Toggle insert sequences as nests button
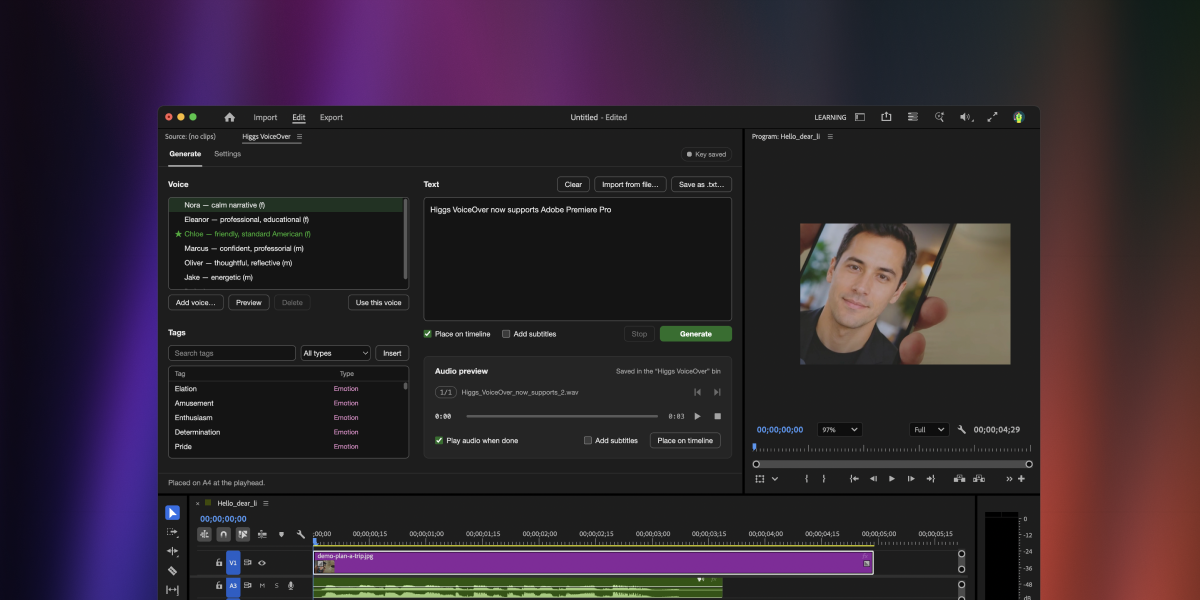Screen dimensions: 1200x600 pyautogui.click(x=205, y=534)
